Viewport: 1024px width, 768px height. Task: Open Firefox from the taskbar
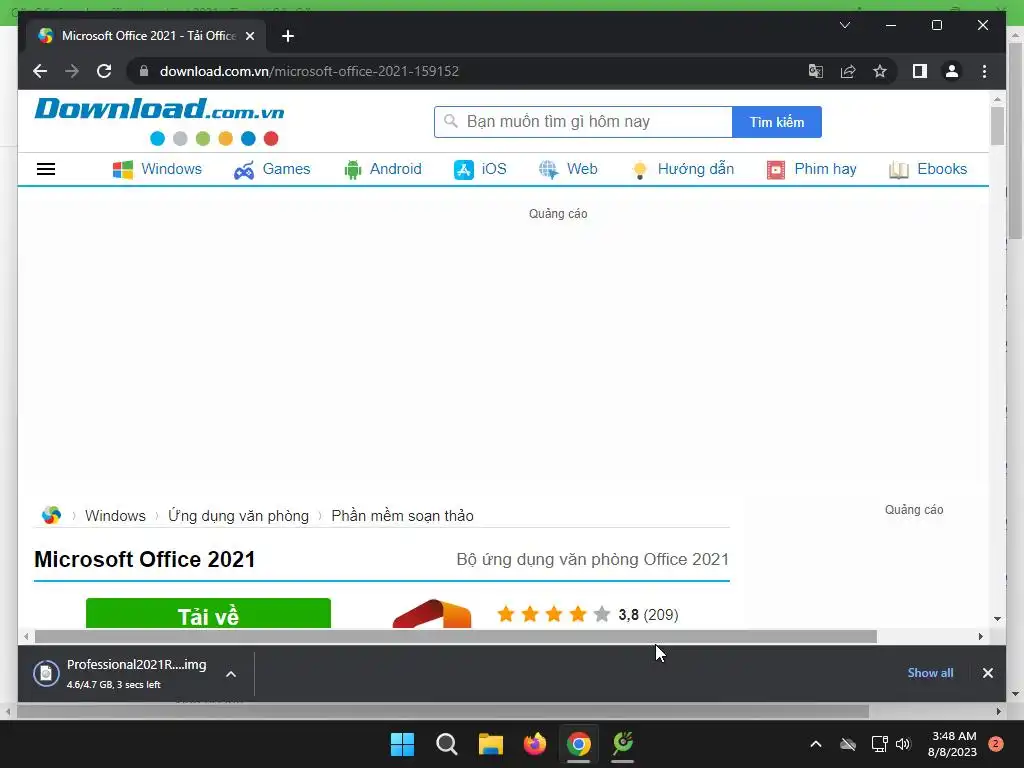click(x=535, y=744)
